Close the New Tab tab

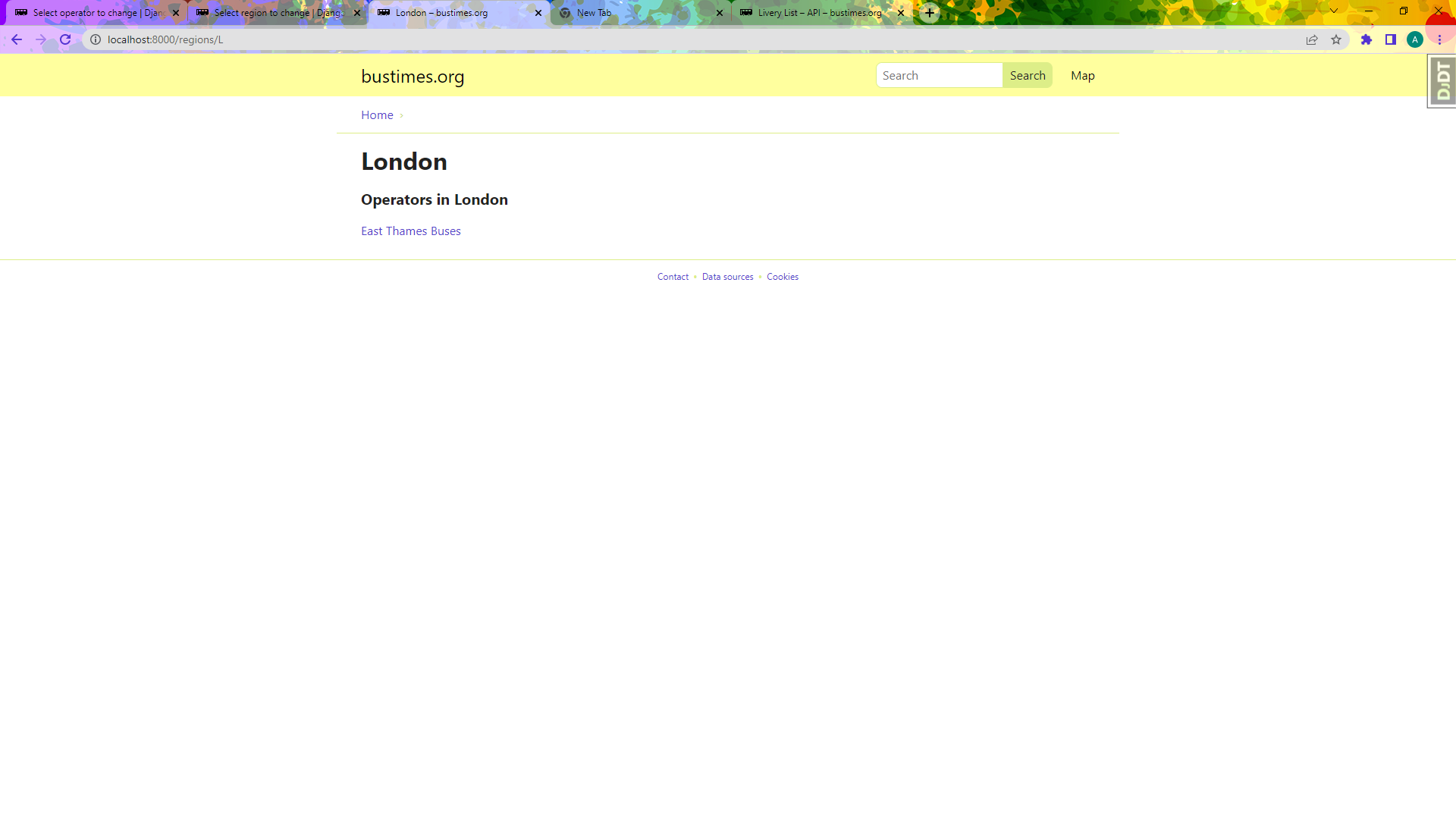(x=720, y=13)
